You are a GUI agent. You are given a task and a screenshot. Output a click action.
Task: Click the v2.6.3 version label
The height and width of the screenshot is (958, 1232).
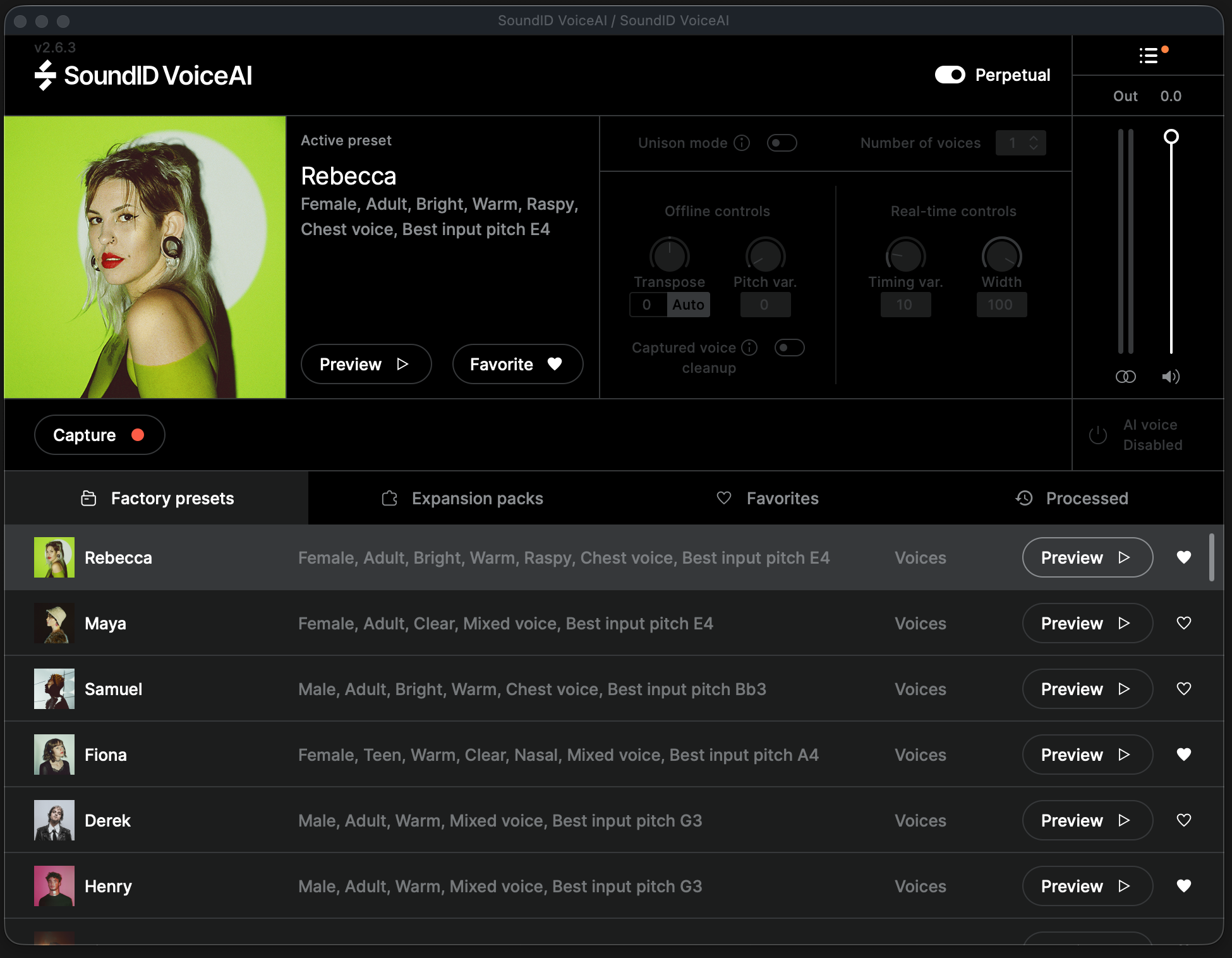(x=55, y=47)
